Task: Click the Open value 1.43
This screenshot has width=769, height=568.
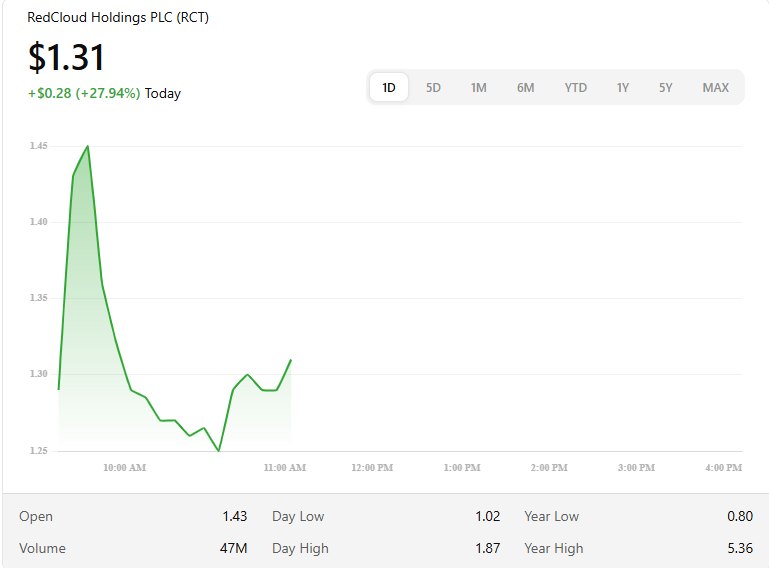Action: coord(234,516)
